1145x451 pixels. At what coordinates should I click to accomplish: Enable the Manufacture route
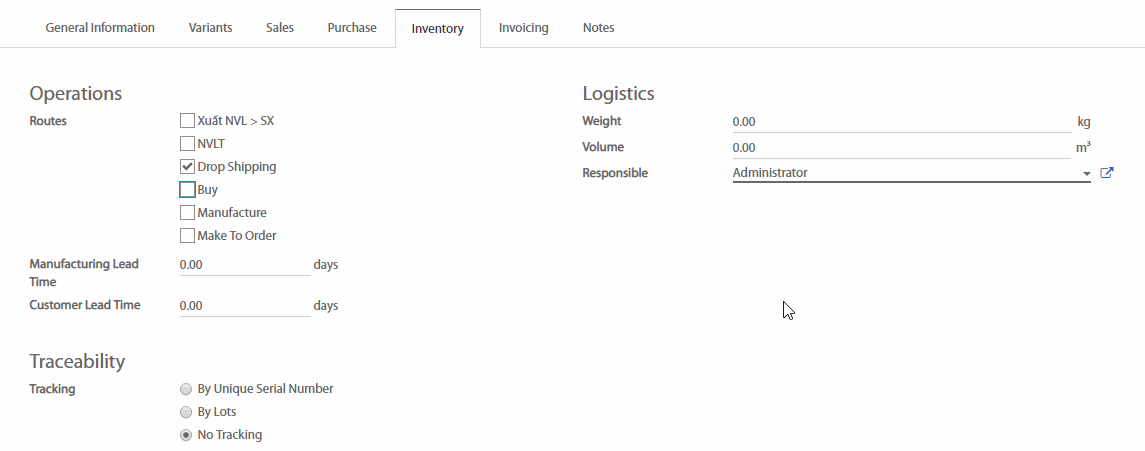[x=187, y=213]
